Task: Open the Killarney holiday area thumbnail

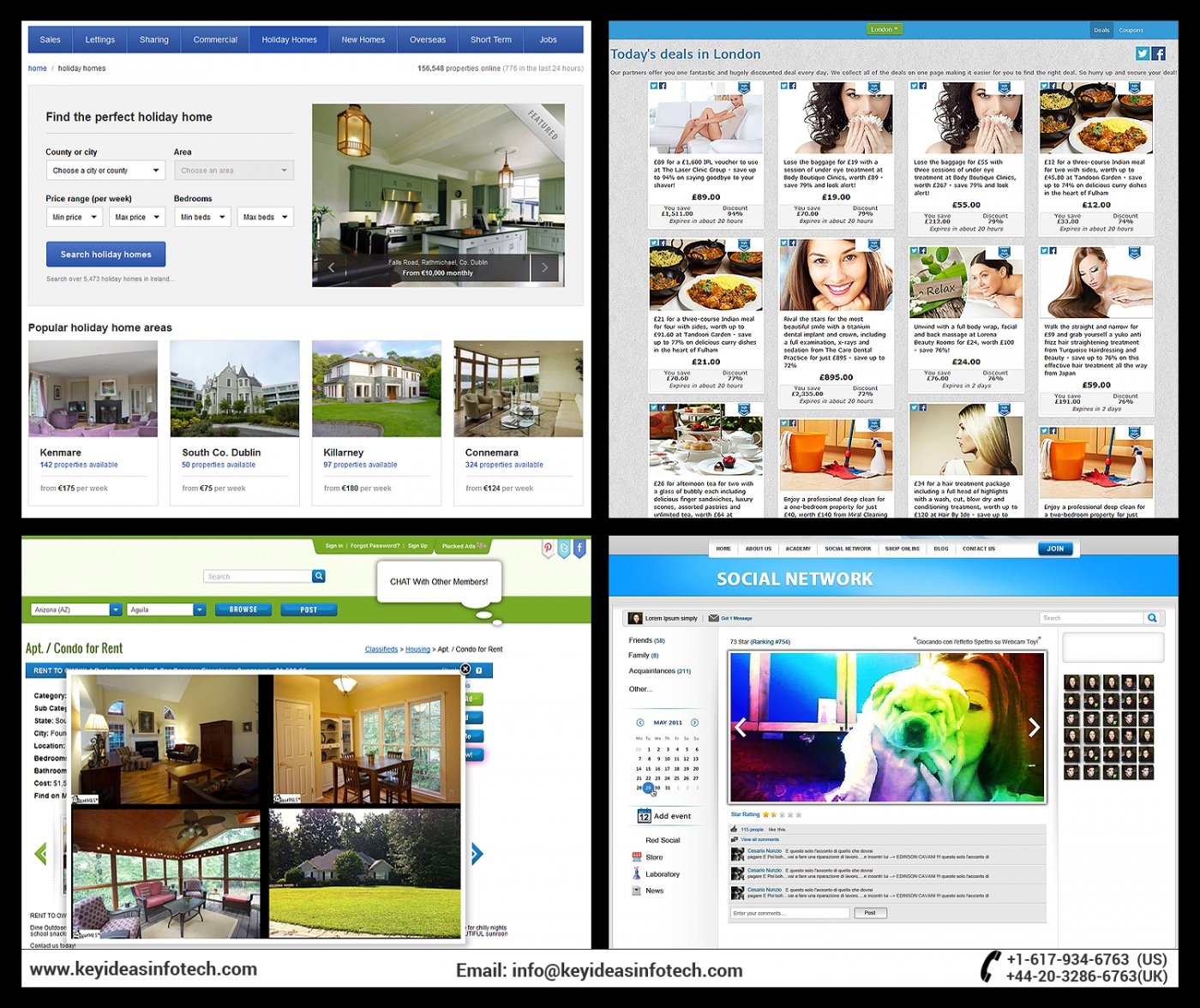Action: [376, 389]
